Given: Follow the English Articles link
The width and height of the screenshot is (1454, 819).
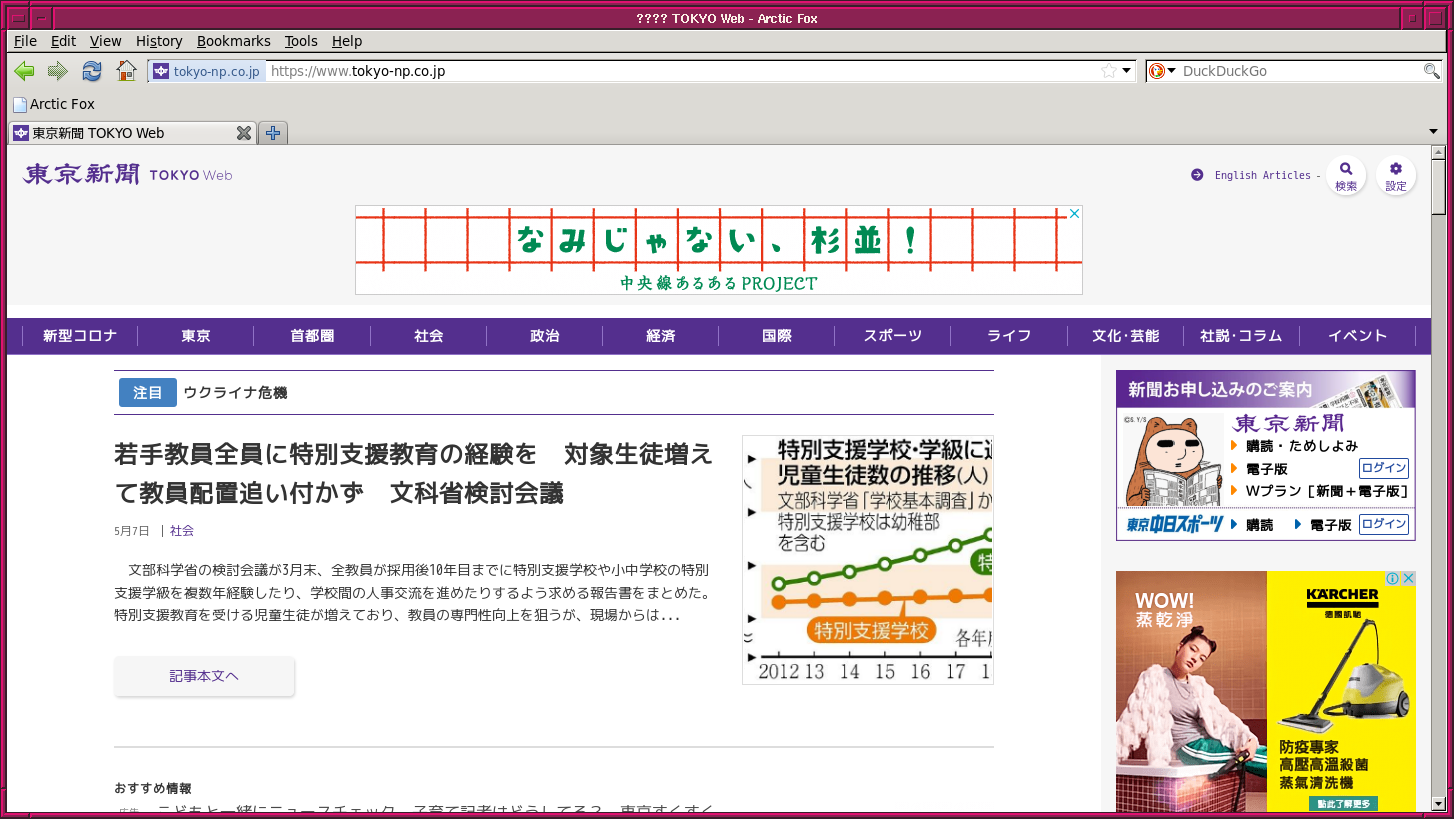Looking at the screenshot, I should 1262,175.
